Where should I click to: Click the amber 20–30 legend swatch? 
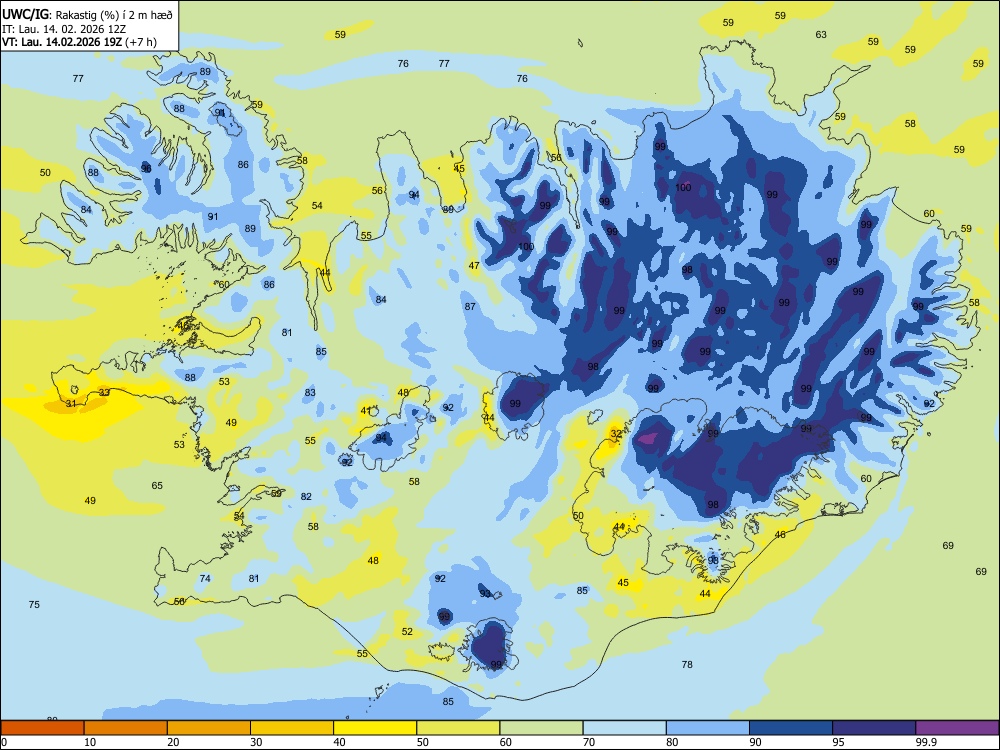pos(209,728)
